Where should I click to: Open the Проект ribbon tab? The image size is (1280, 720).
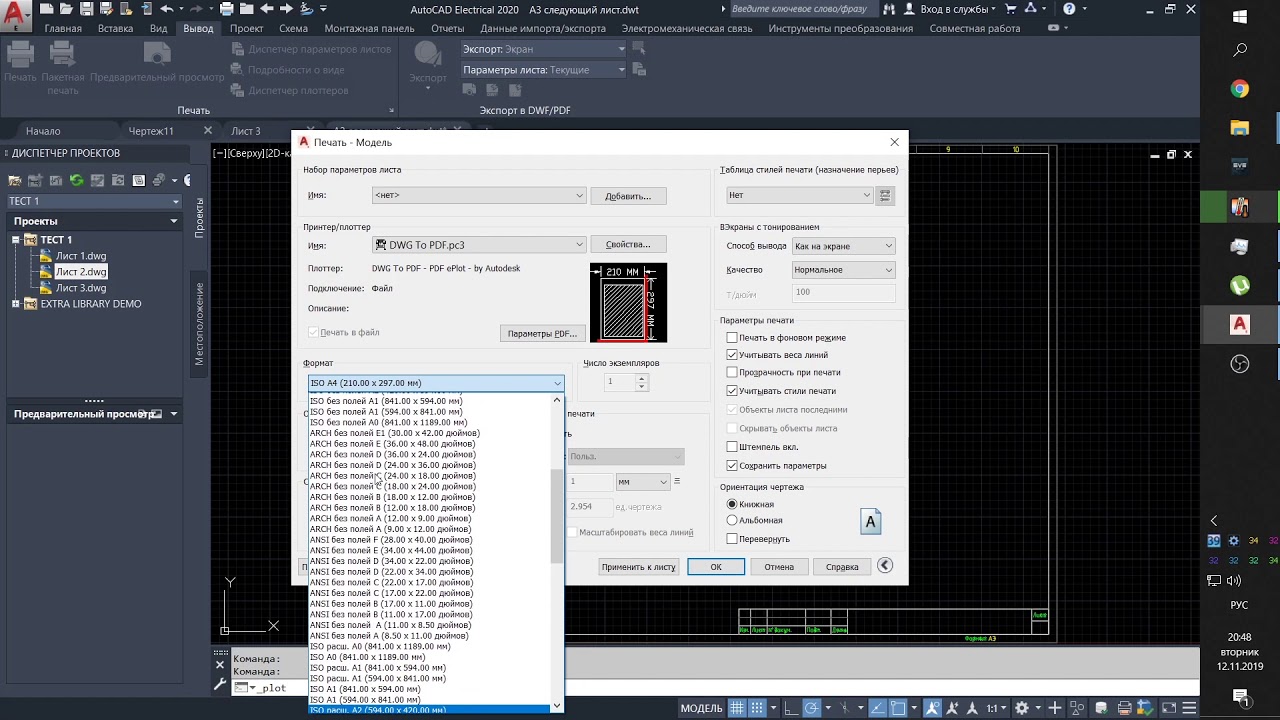[x=246, y=28]
